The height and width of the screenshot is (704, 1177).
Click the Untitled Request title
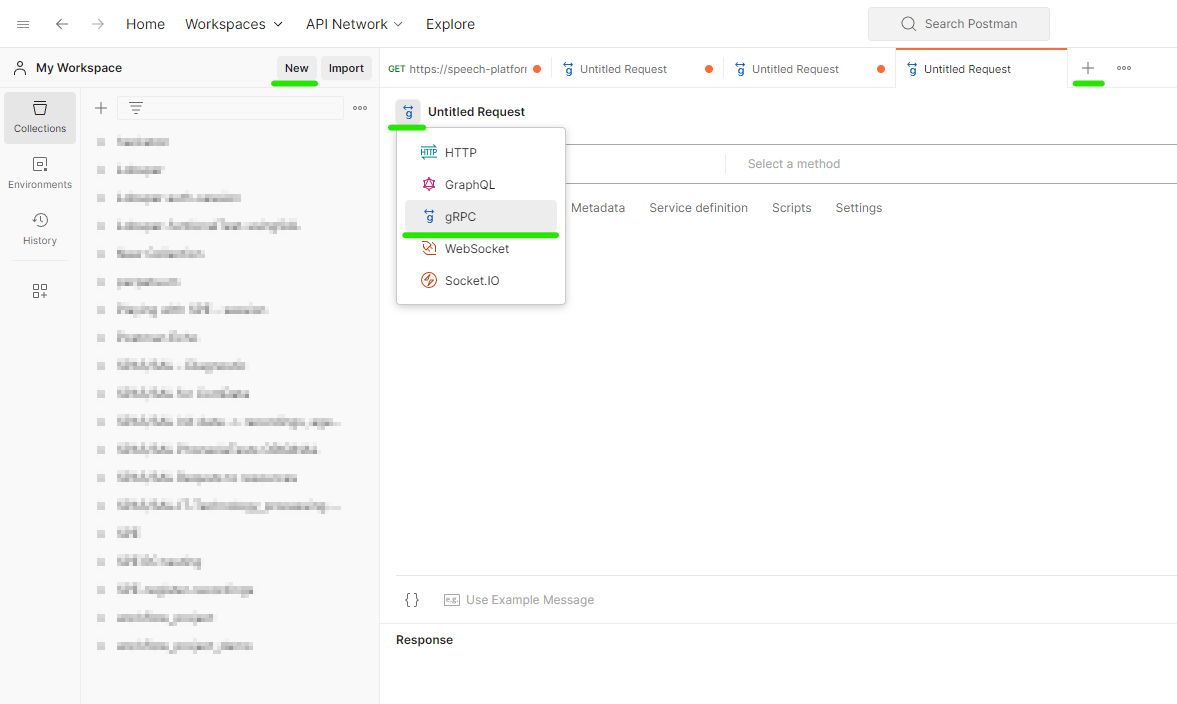[476, 112]
